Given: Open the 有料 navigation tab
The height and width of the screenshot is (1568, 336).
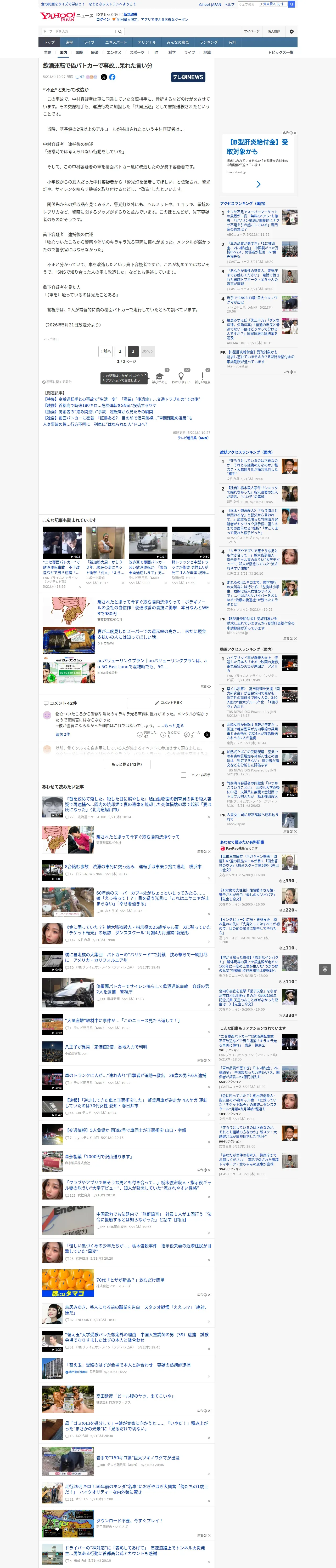Looking at the screenshot, I should (x=232, y=43).
